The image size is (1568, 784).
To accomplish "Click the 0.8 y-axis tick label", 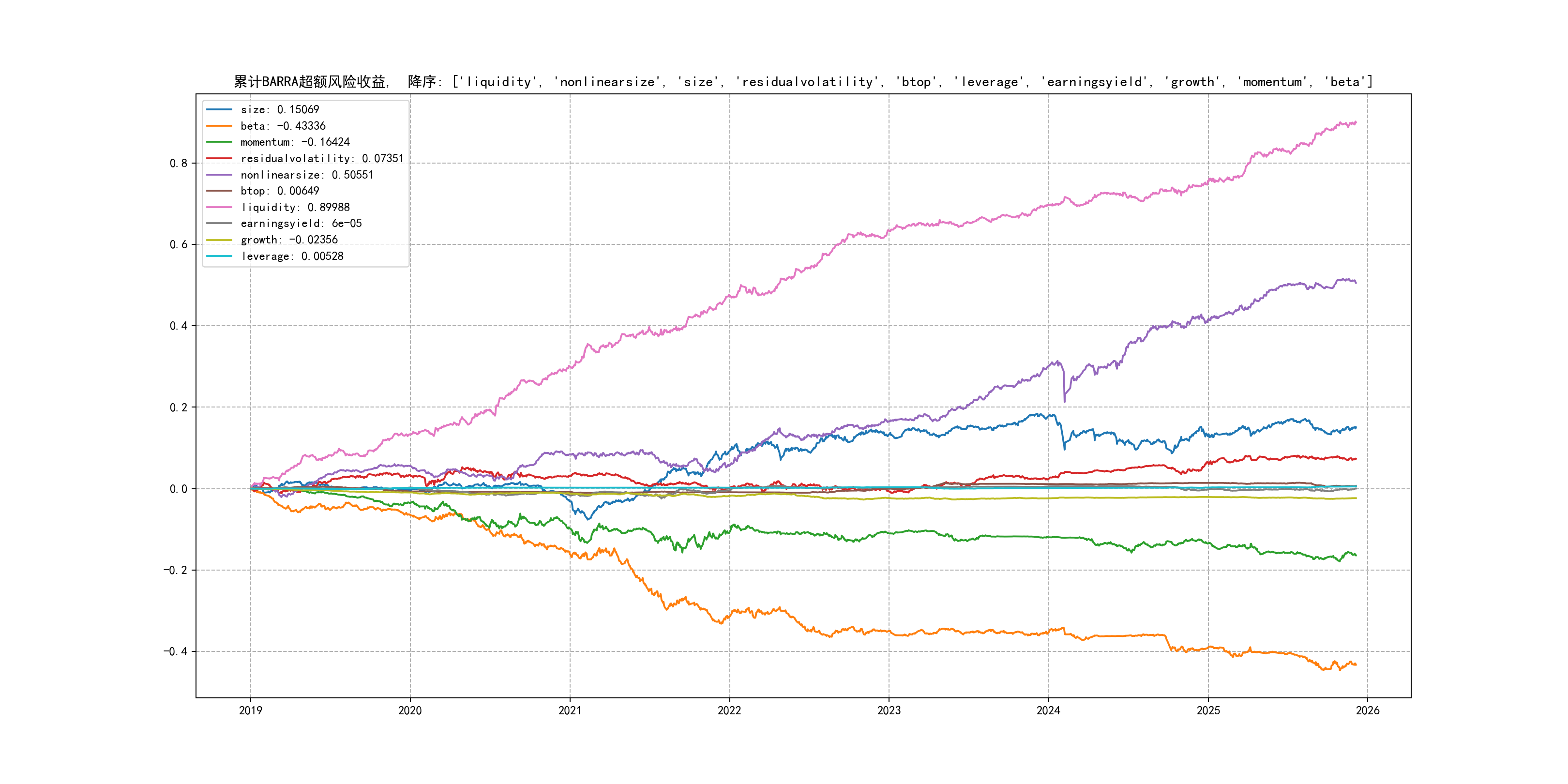I will 179,163.
